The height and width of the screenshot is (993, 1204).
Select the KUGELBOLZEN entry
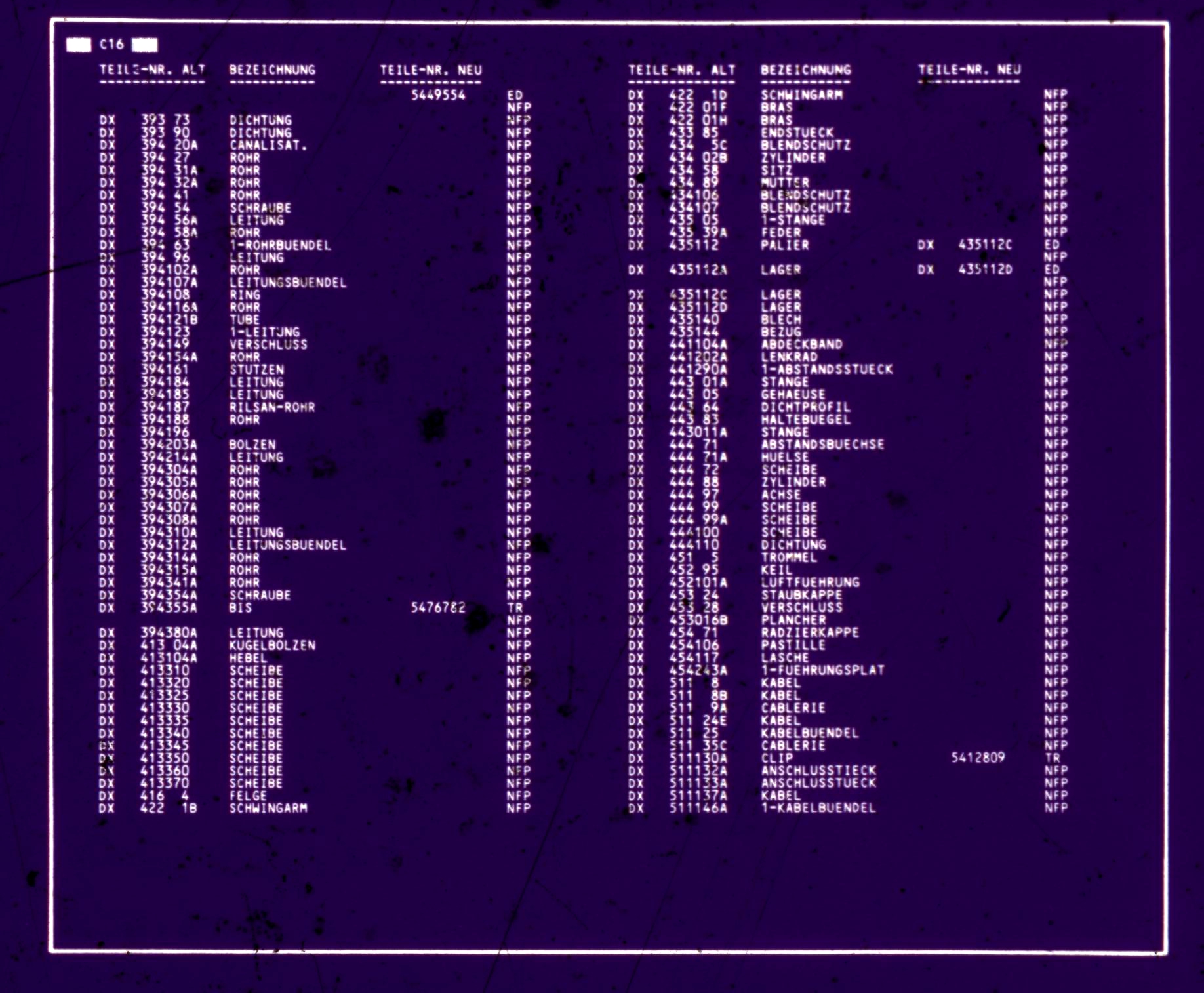[272, 645]
